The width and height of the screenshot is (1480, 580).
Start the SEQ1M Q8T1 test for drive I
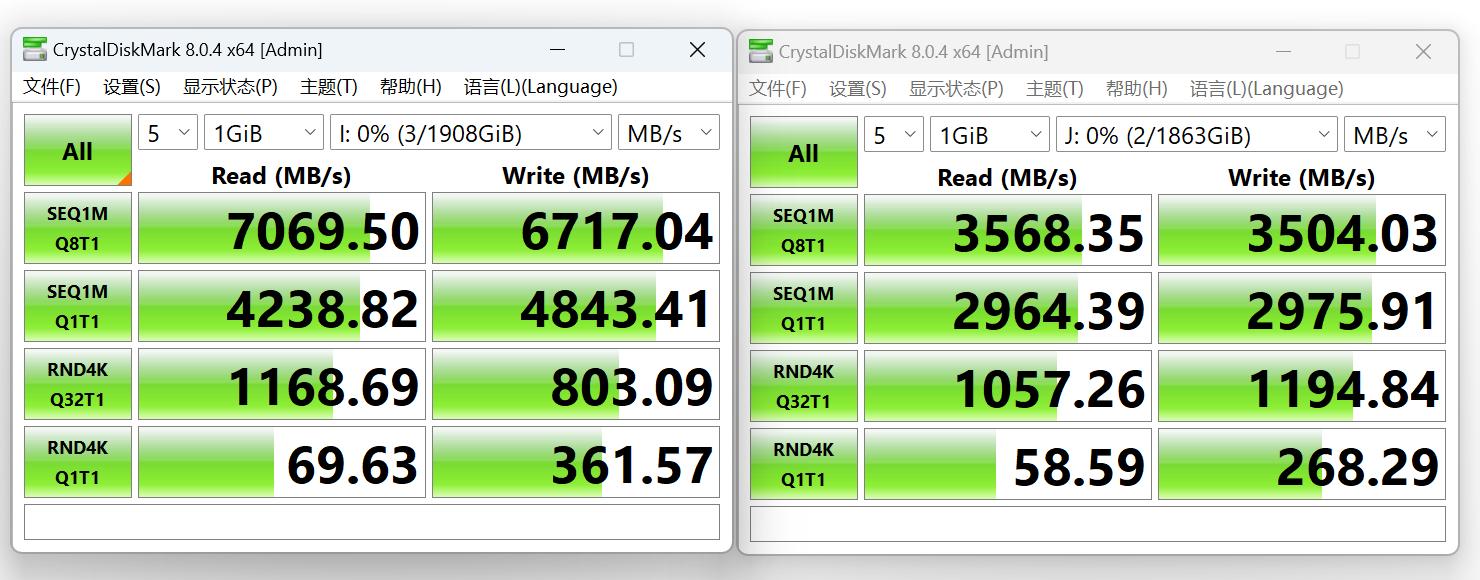point(77,228)
